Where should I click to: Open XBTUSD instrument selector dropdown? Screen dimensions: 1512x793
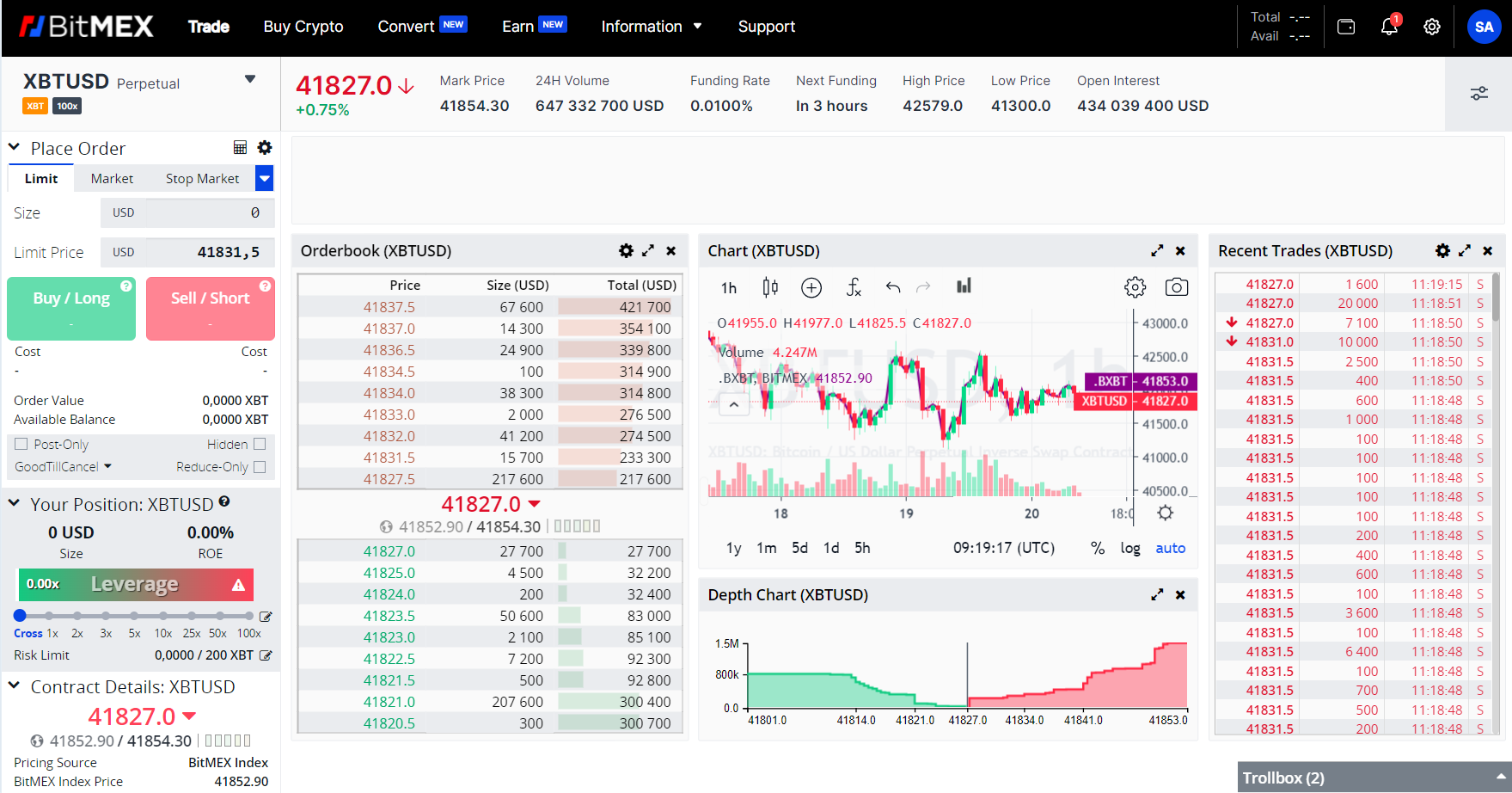[250, 79]
